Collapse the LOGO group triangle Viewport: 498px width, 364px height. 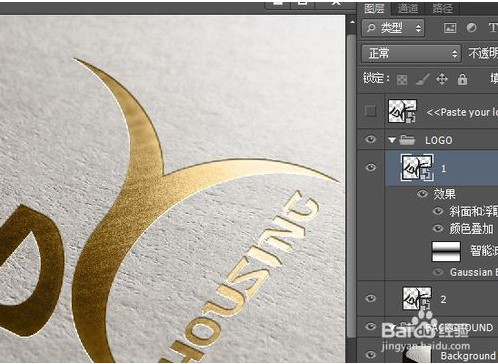click(x=392, y=140)
